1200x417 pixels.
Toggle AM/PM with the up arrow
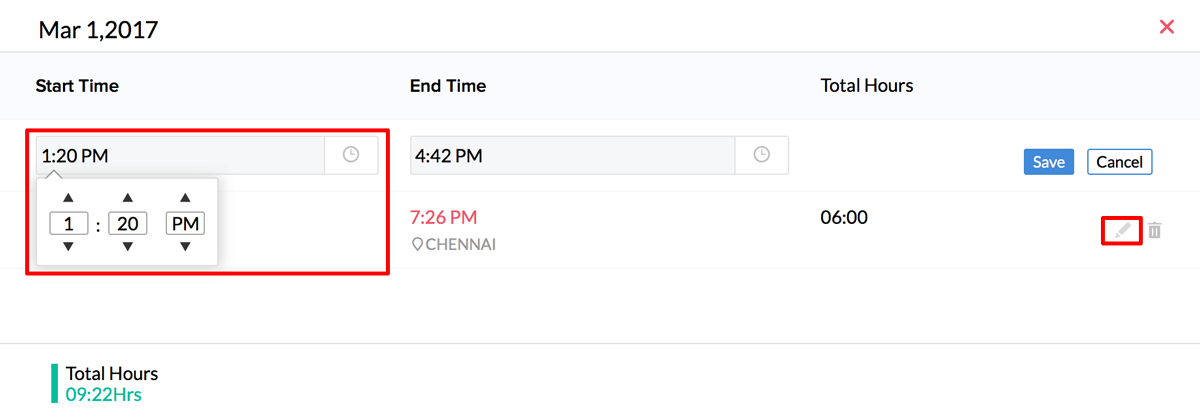[x=185, y=198]
